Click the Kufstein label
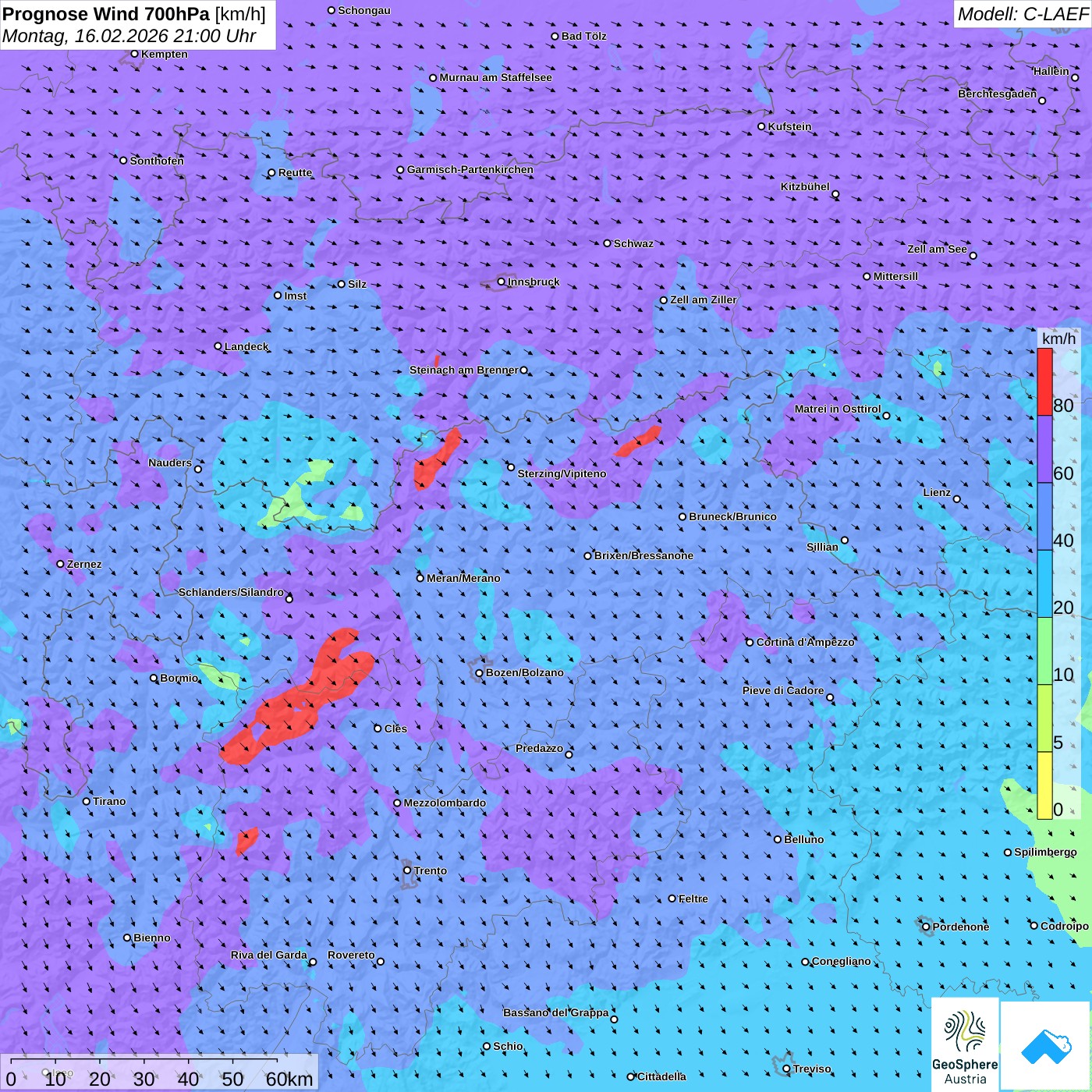1092x1092 pixels. 789,126
